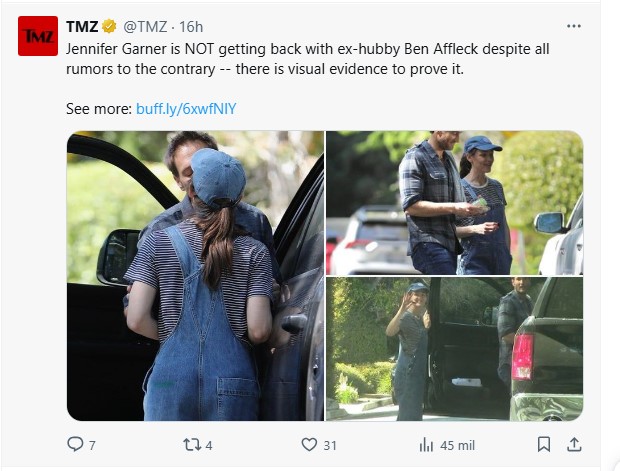
Task: Click the like count 31
Action: click(330, 446)
